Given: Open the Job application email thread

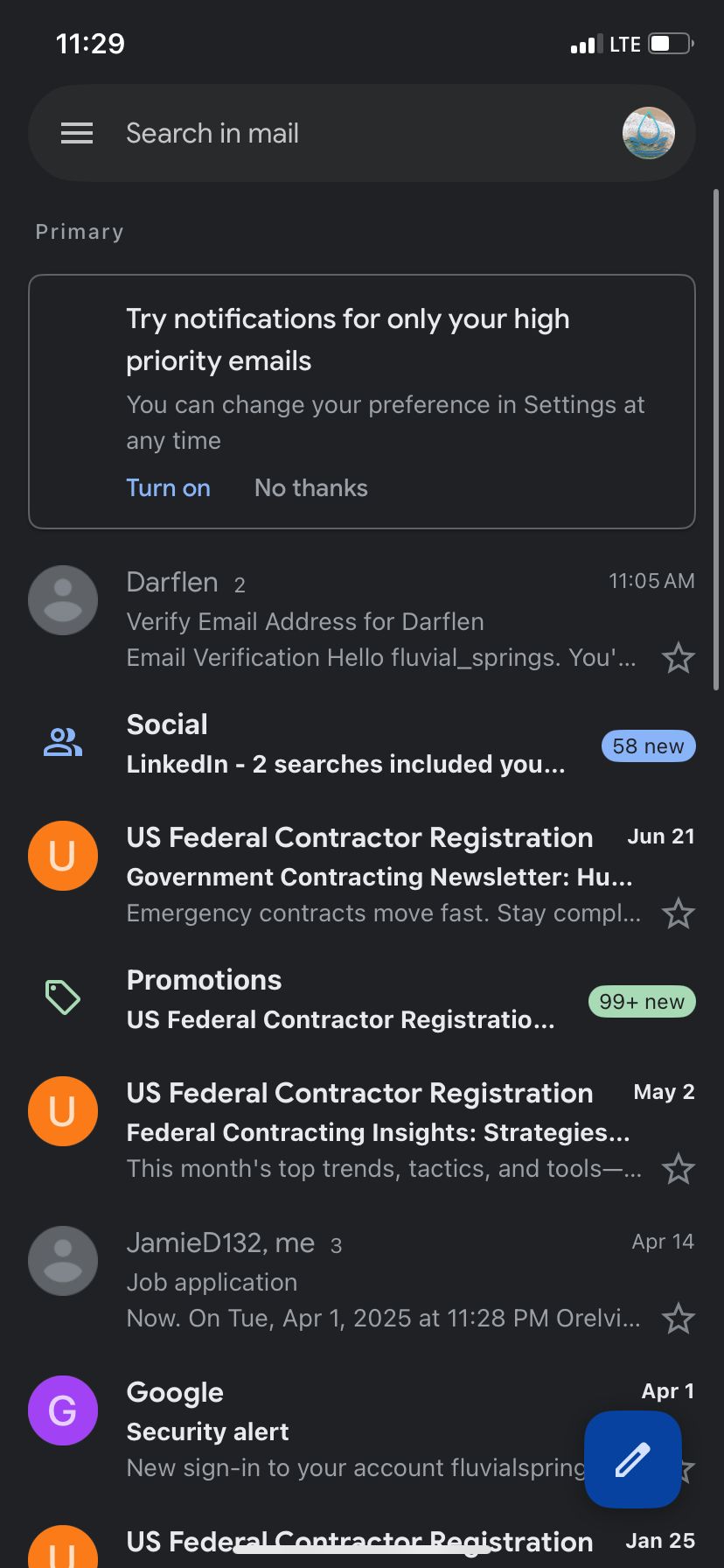Looking at the screenshot, I should click(x=362, y=1280).
